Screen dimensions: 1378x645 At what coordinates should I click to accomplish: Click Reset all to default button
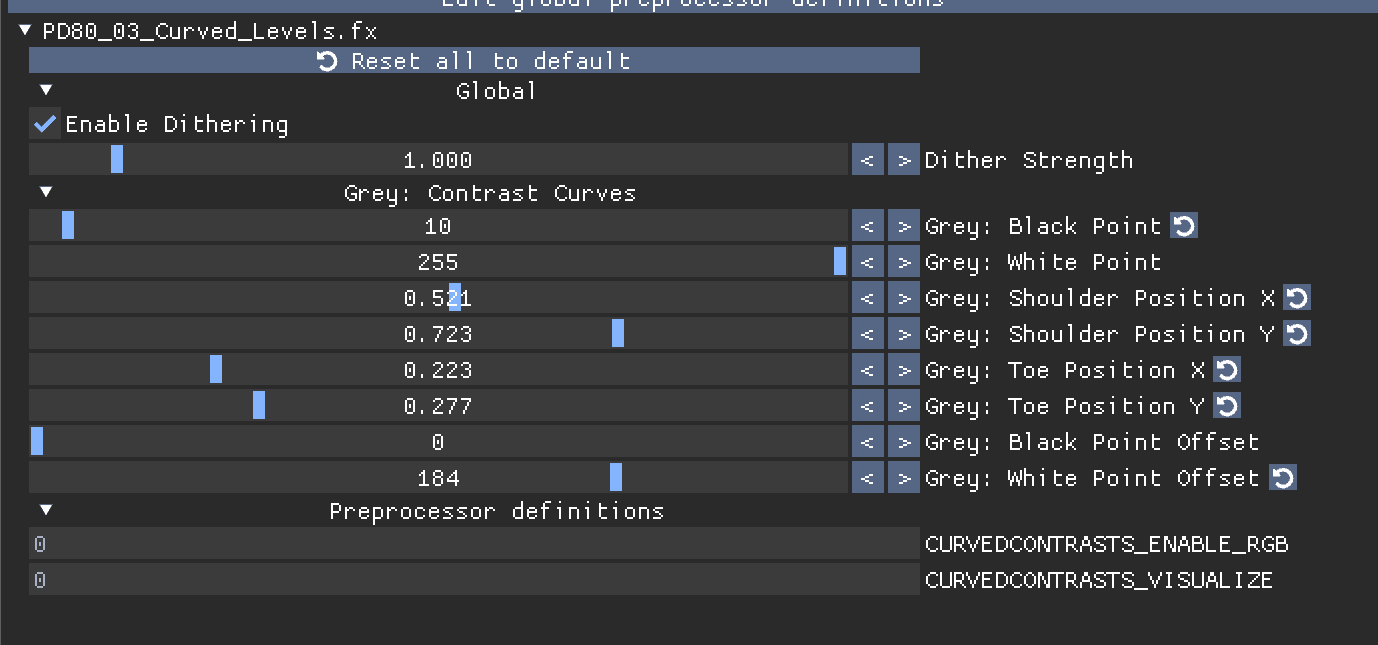pyautogui.click(x=474, y=61)
